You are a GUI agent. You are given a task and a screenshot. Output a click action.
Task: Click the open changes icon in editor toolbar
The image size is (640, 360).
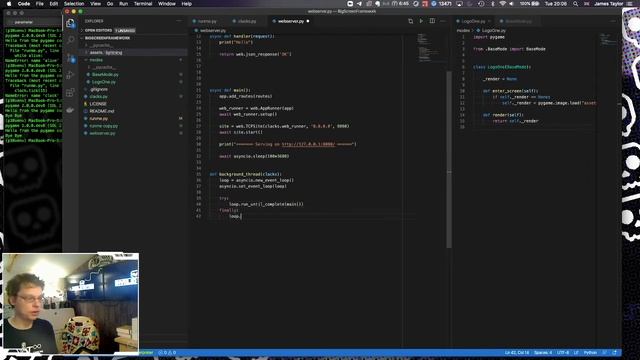[x=411, y=21]
